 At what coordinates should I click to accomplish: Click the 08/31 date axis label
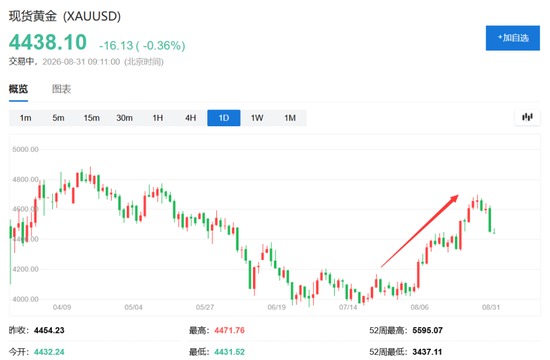tap(491, 307)
